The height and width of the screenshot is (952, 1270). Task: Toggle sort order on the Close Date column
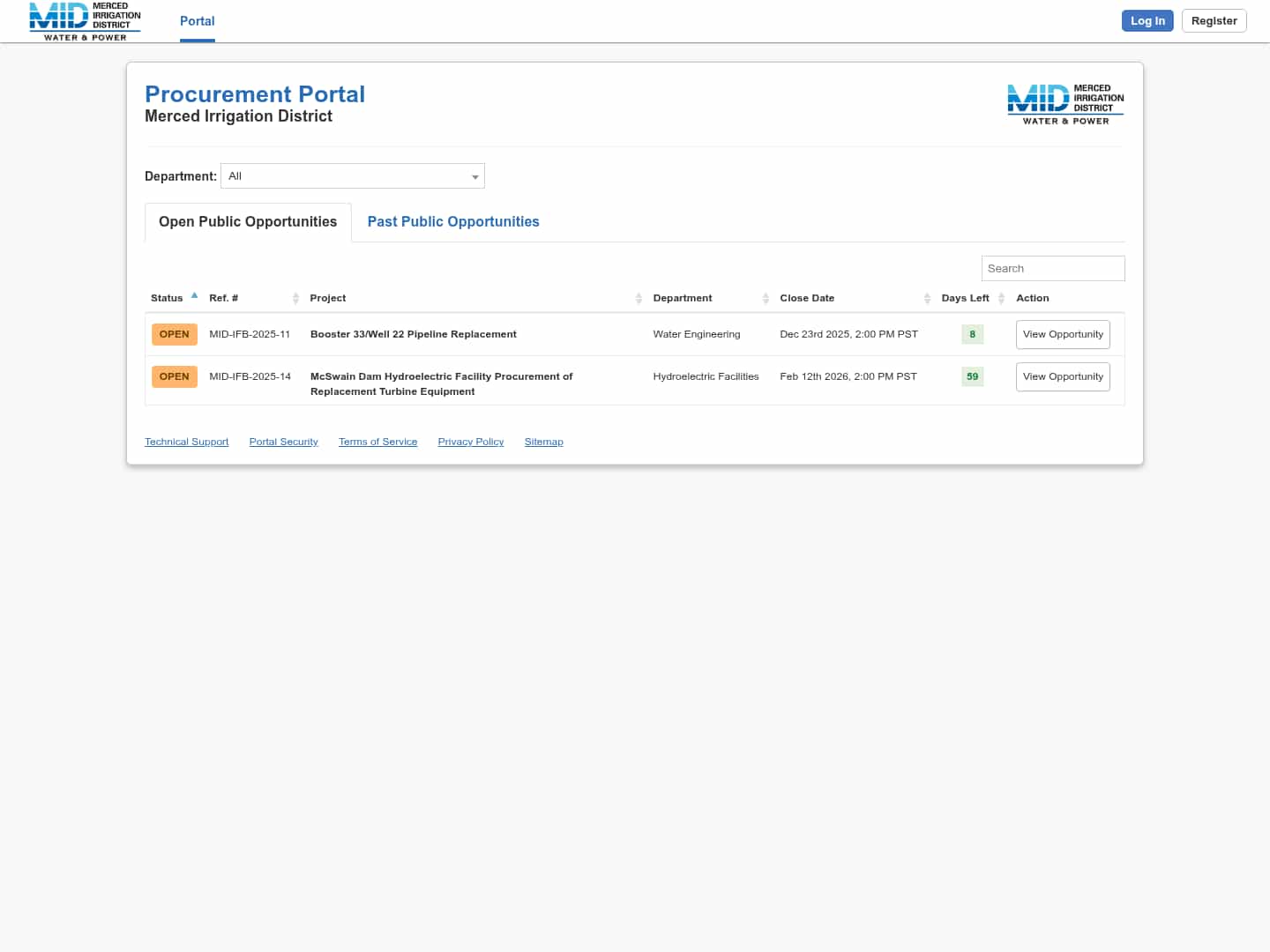click(x=927, y=298)
